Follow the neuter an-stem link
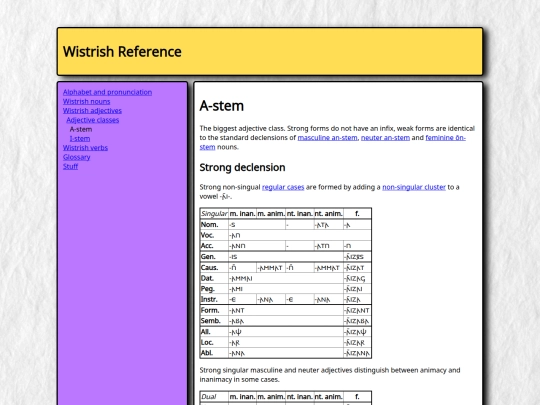Screen dimensions: 540x405 pyautogui.click(x=385, y=138)
